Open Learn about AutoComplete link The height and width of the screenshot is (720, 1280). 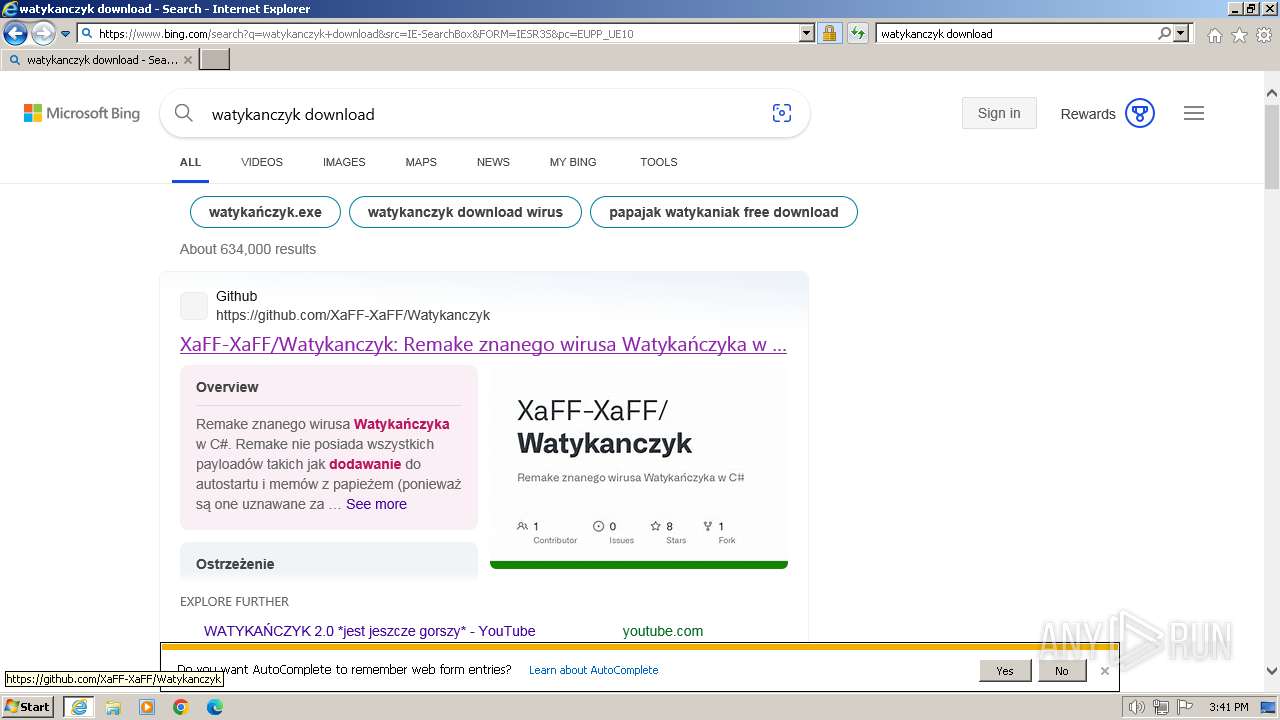(594, 670)
